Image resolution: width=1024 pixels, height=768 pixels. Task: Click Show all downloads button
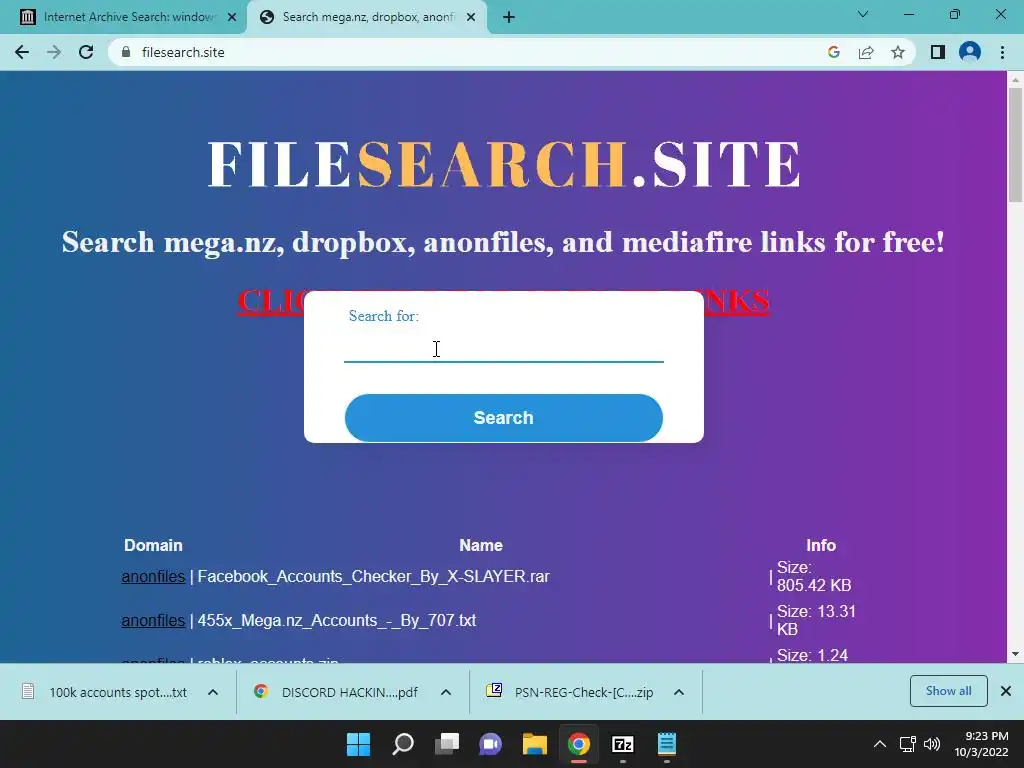(948, 691)
